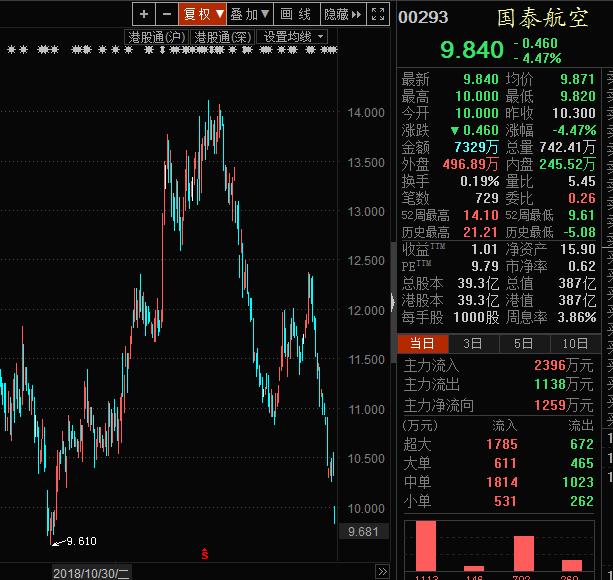Click stock code 00293
613x580 pixels.
pyautogui.click(x=423, y=17)
